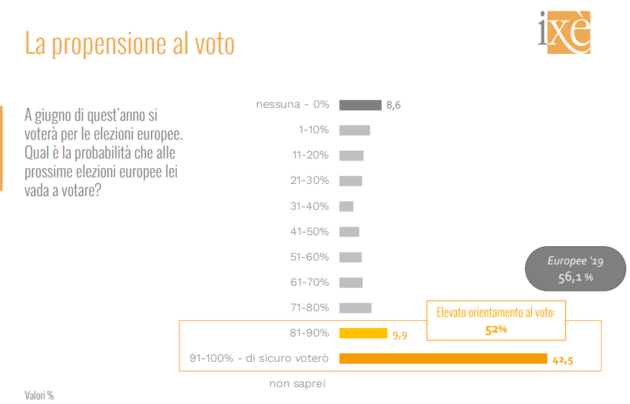Click the survey question text paragraph
This screenshot has width=630, height=404.
[104, 150]
